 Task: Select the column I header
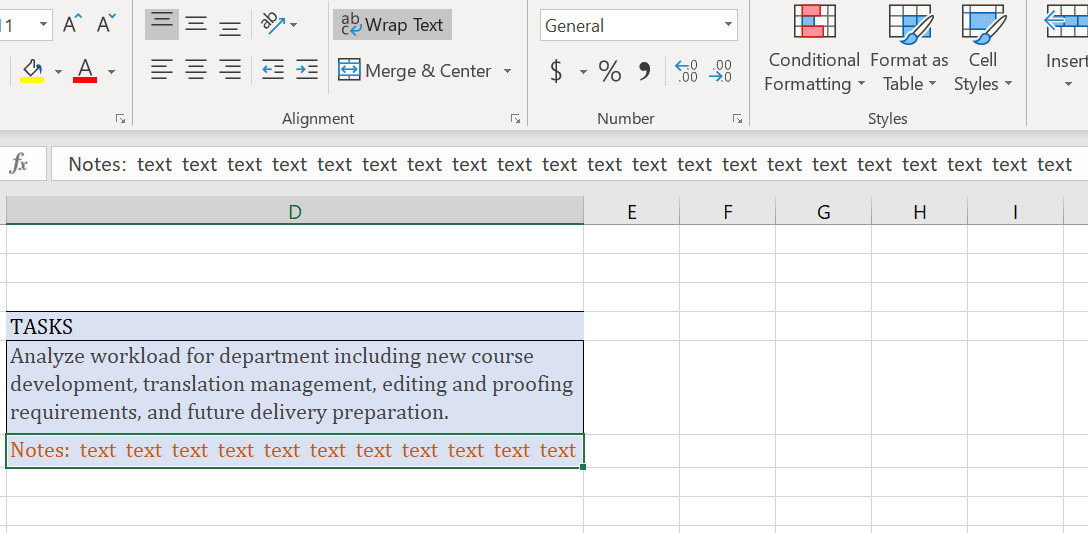tap(1015, 211)
